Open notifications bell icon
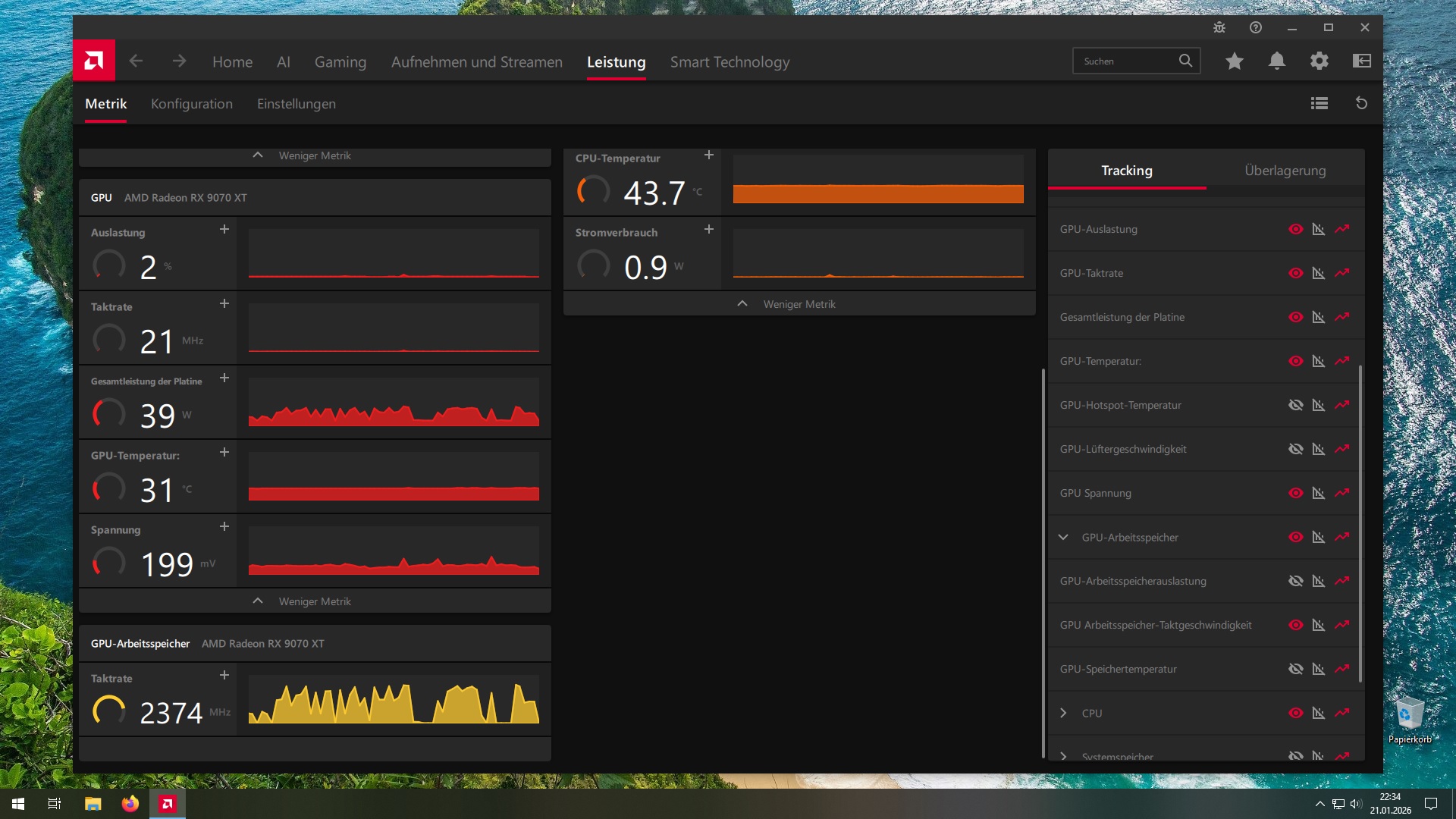This screenshot has height=819, width=1456. tap(1277, 61)
